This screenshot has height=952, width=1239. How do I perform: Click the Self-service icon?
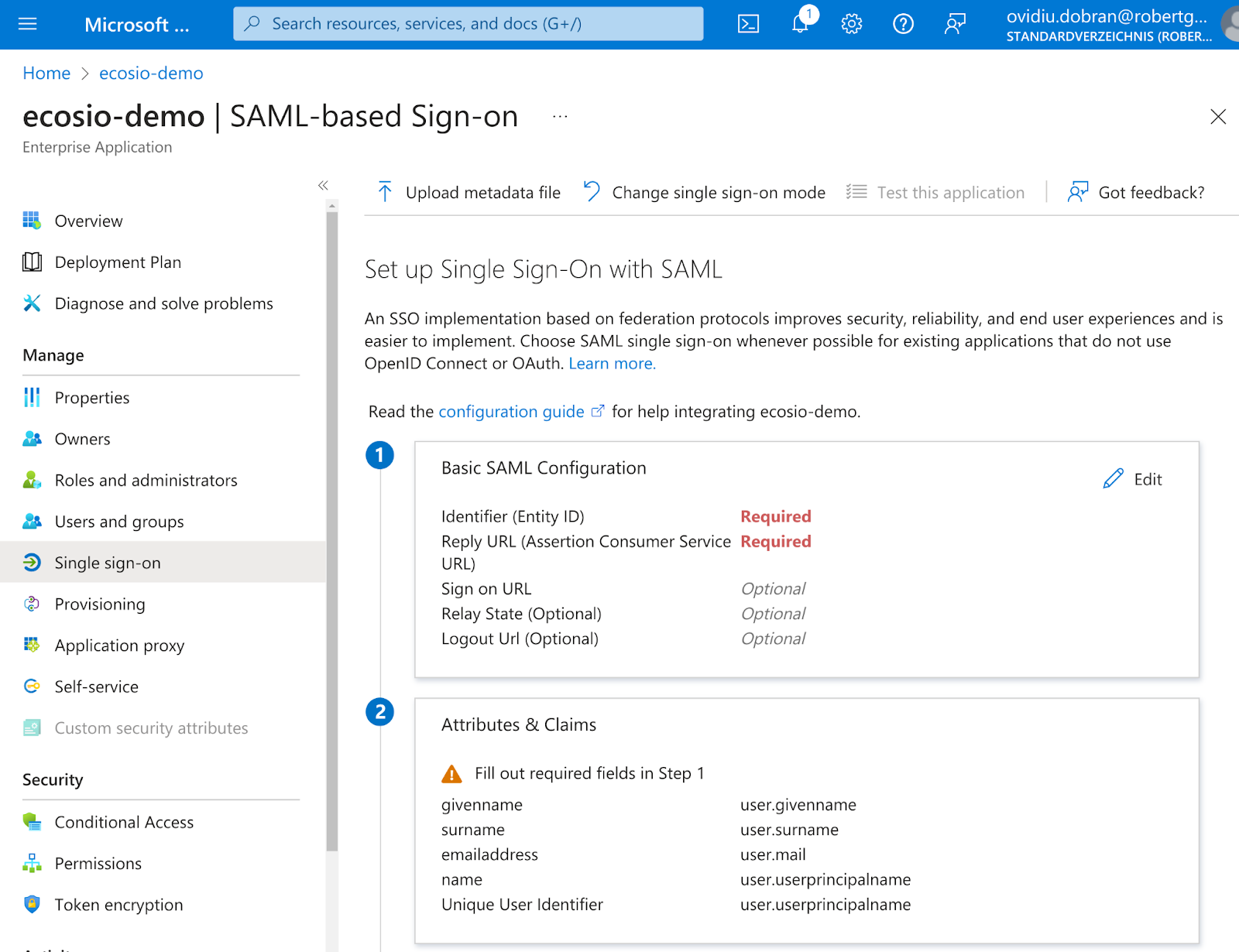[x=32, y=687]
